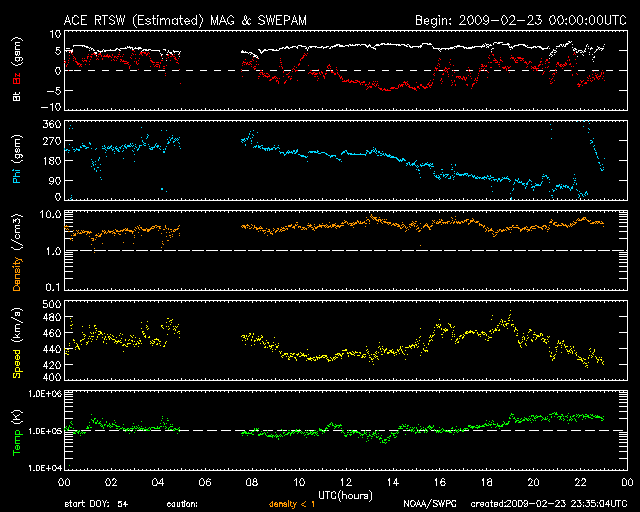Click the '1.0E+06' temperature axis value
The height and width of the screenshot is (512, 640).
[45, 394]
